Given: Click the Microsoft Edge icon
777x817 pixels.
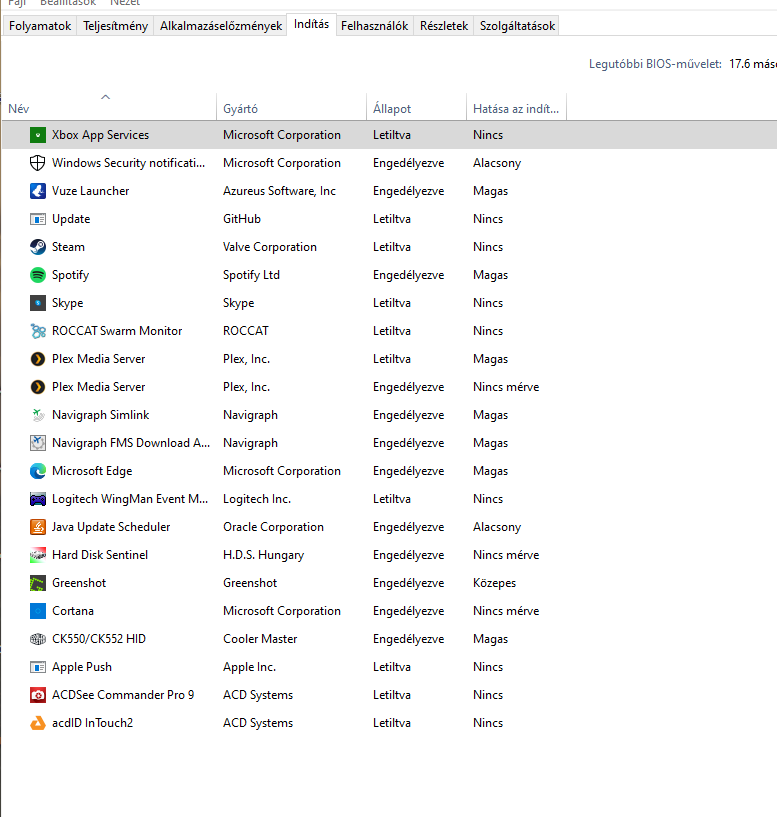Looking at the screenshot, I should tap(38, 471).
